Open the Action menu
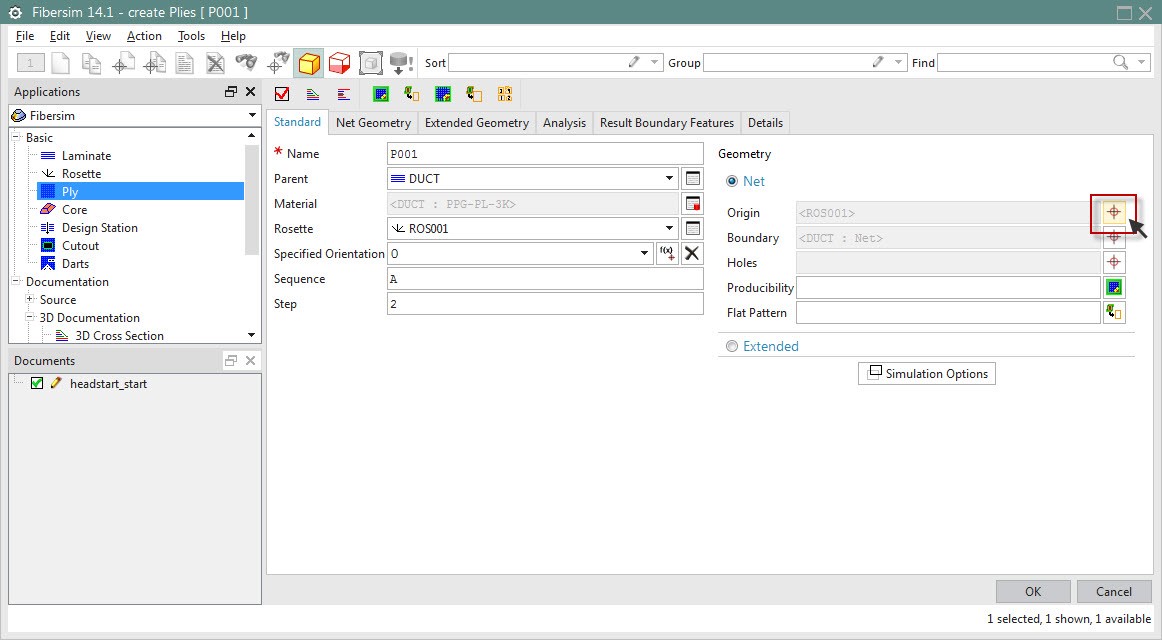This screenshot has width=1162, height=640. coord(144,36)
